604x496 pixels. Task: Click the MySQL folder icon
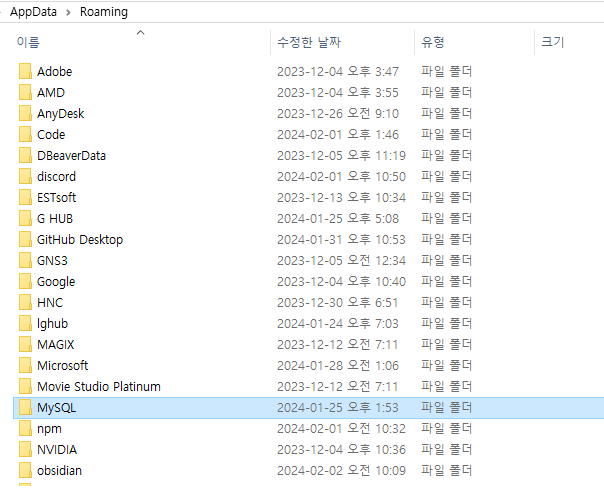tap(25, 407)
